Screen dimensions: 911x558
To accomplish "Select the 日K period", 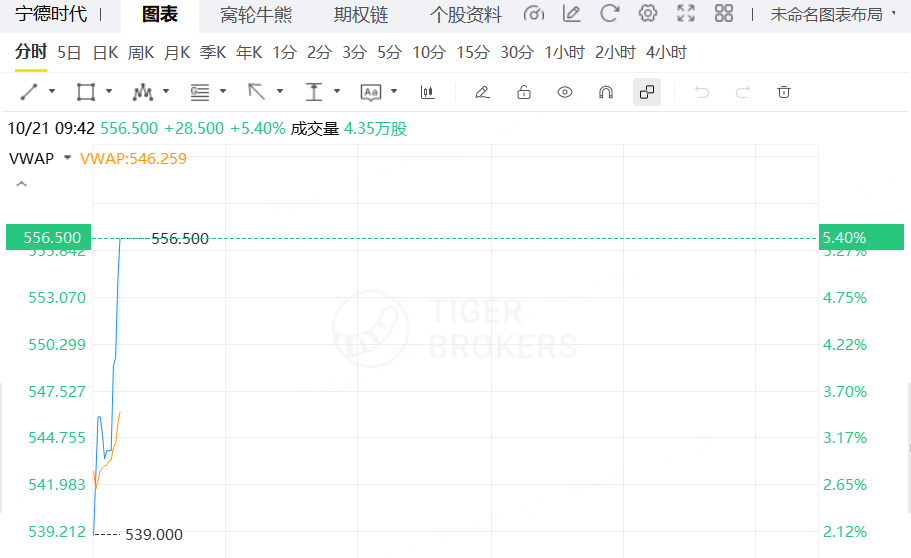I will coord(105,53).
